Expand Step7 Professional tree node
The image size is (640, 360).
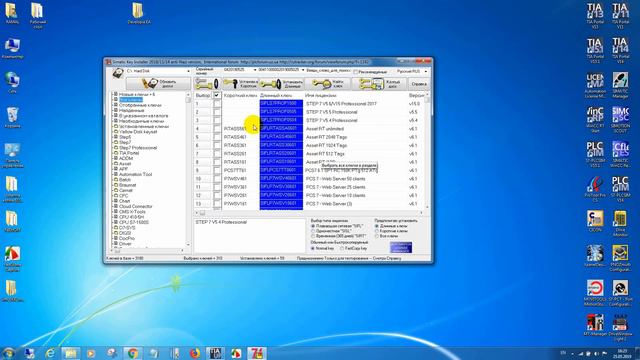tap(116, 148)
